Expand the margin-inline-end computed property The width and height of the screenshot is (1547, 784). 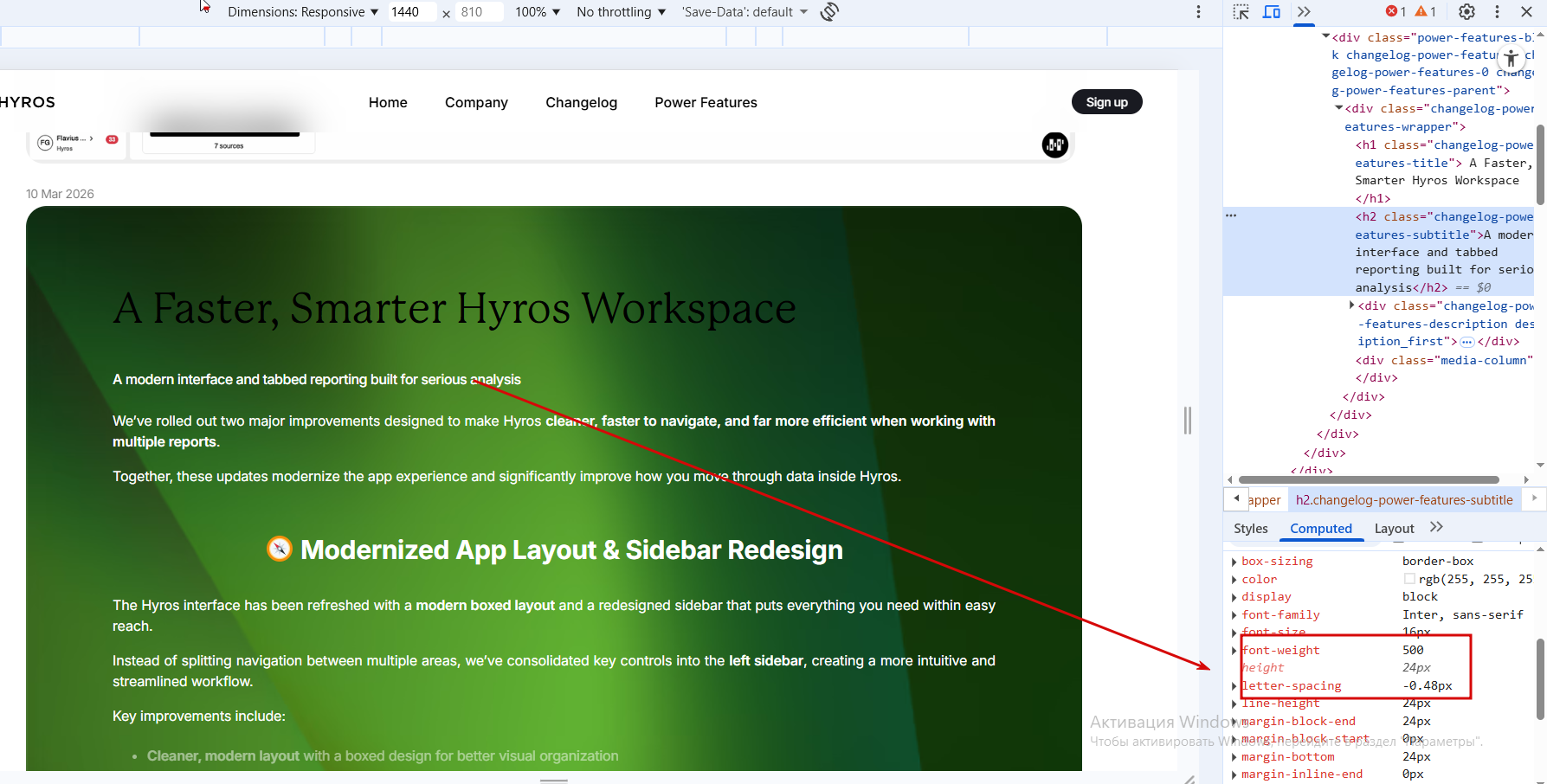1234,774
